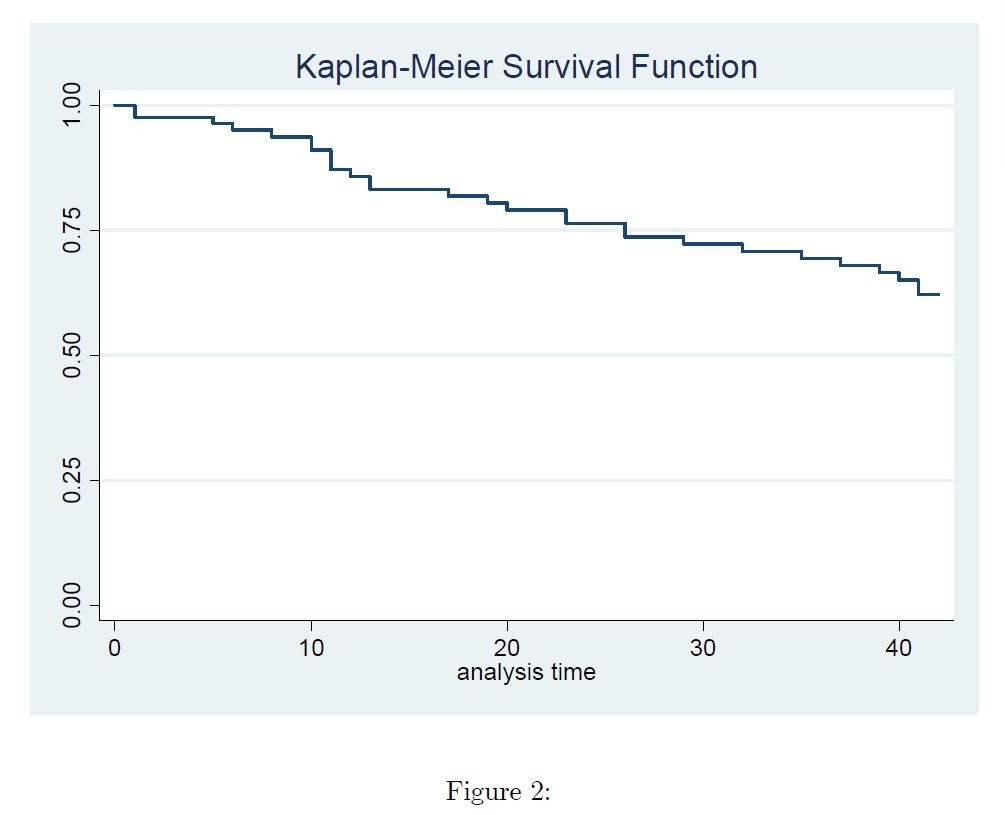1005x815 pixels.
Task: Click the Figure 2 caption text
Action: pyautogui.click(x=498, y=792)
